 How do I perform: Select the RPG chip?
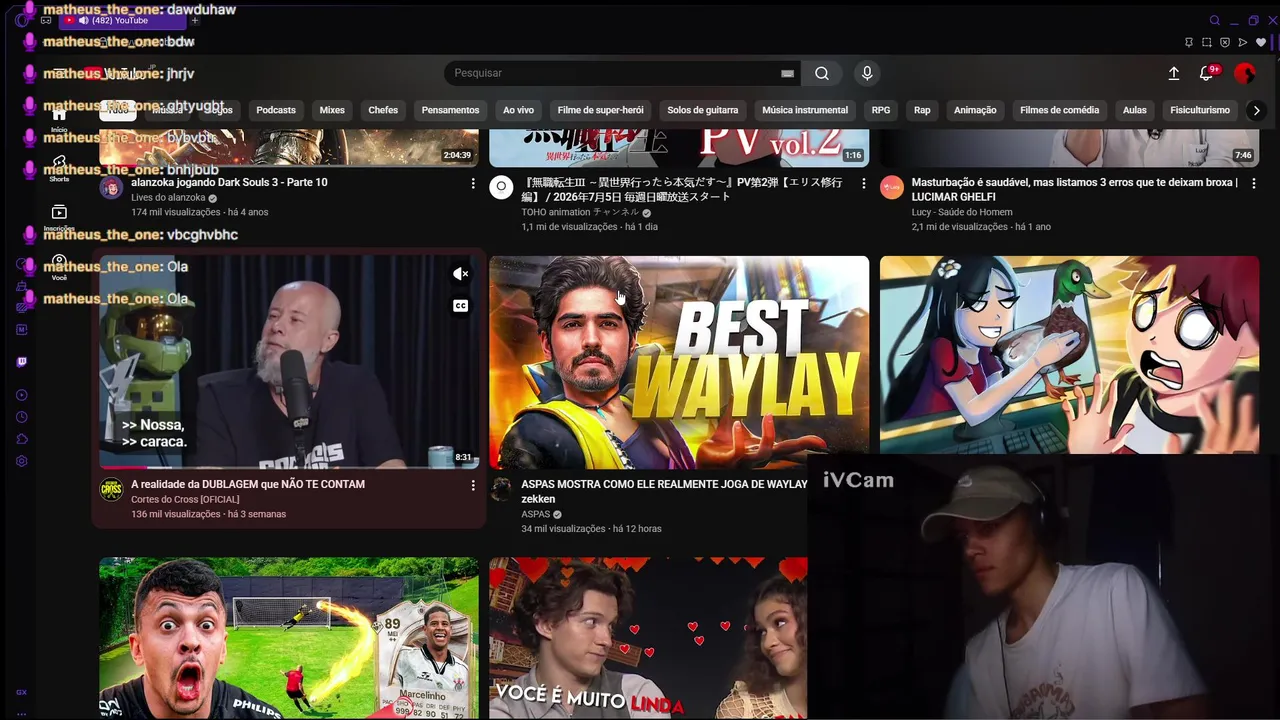[881, 110]
